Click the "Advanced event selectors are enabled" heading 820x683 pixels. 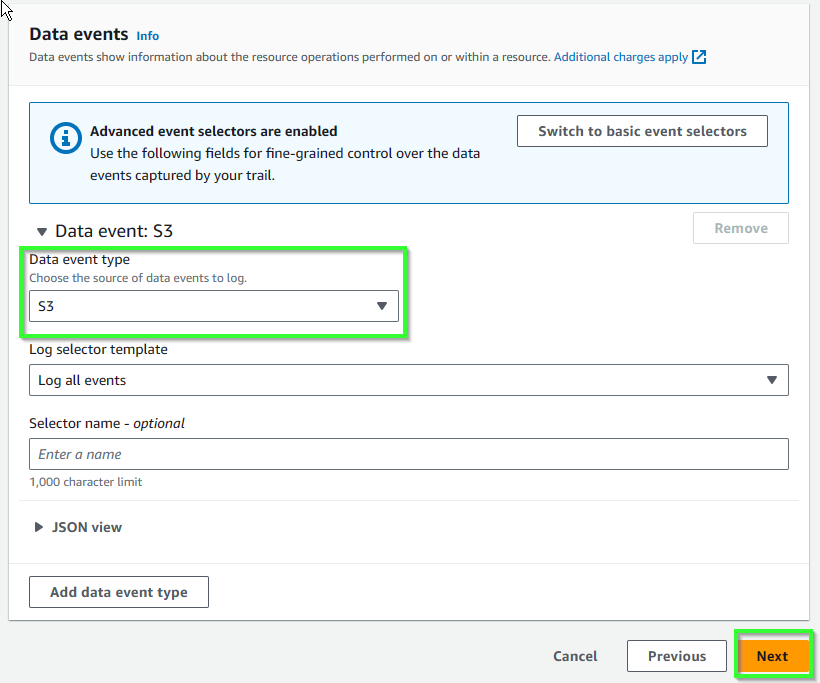pos(213,131)
